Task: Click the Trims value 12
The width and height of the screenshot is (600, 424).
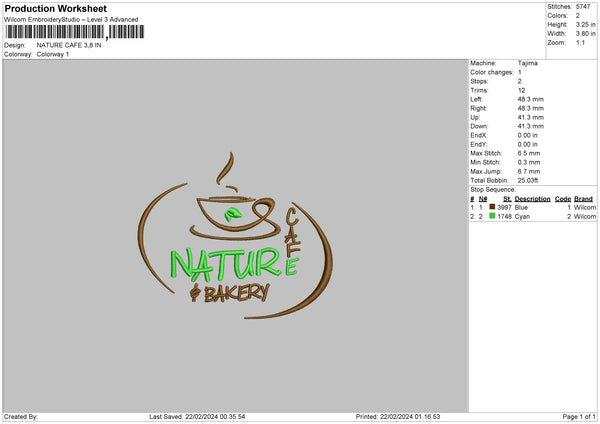Action: 521,90
